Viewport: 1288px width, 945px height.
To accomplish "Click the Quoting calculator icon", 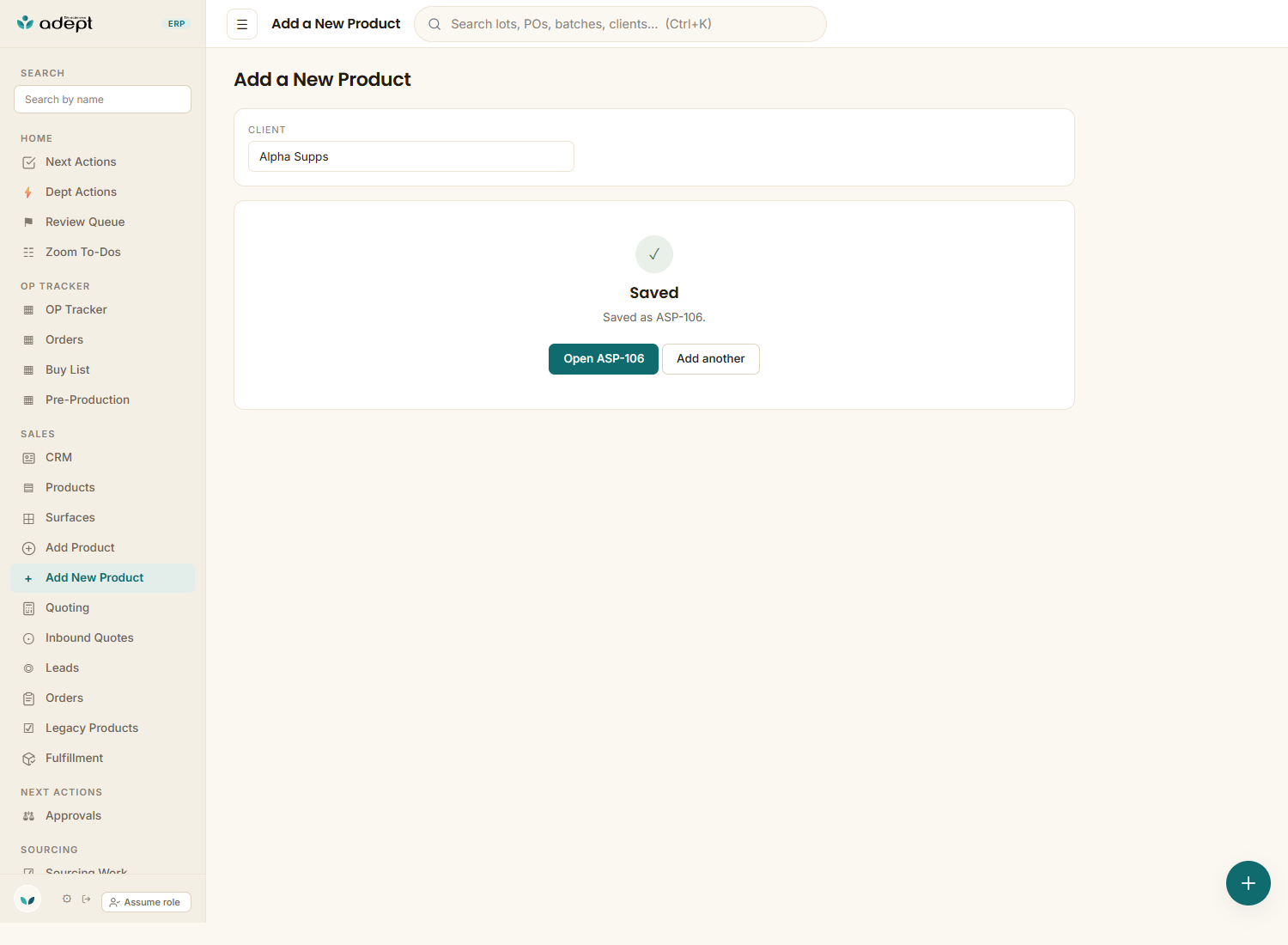I will click(28, 608).
